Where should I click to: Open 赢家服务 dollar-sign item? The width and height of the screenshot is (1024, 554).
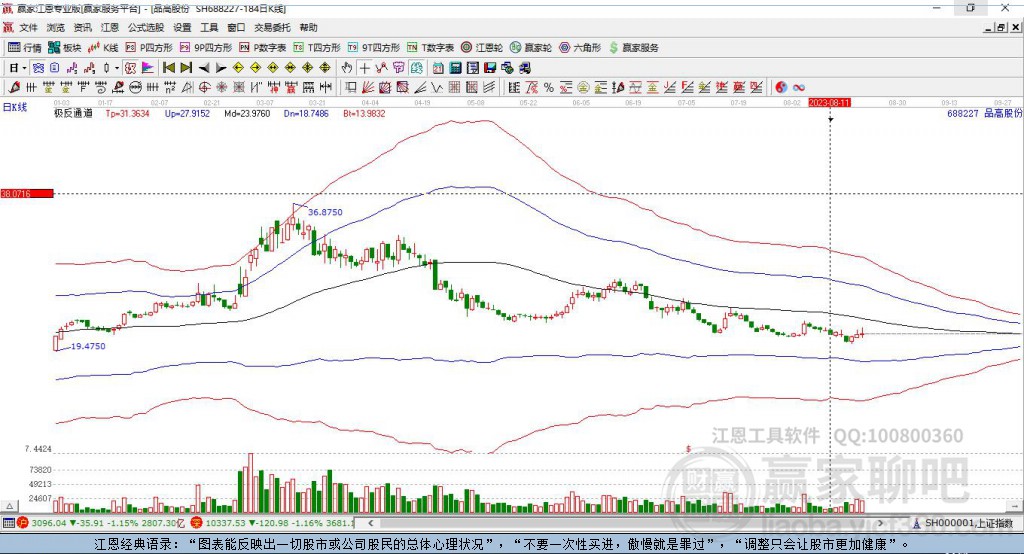pyautogui.click(x=633, y=48)
